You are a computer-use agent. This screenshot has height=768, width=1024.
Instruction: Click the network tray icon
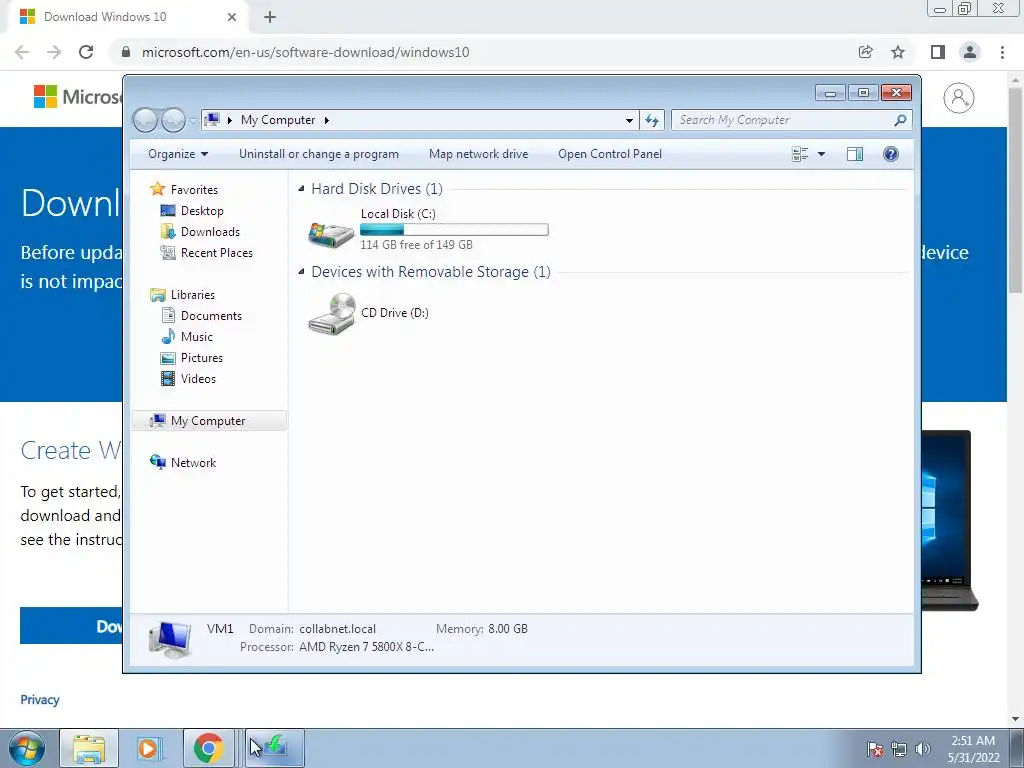tap(899, 750)
